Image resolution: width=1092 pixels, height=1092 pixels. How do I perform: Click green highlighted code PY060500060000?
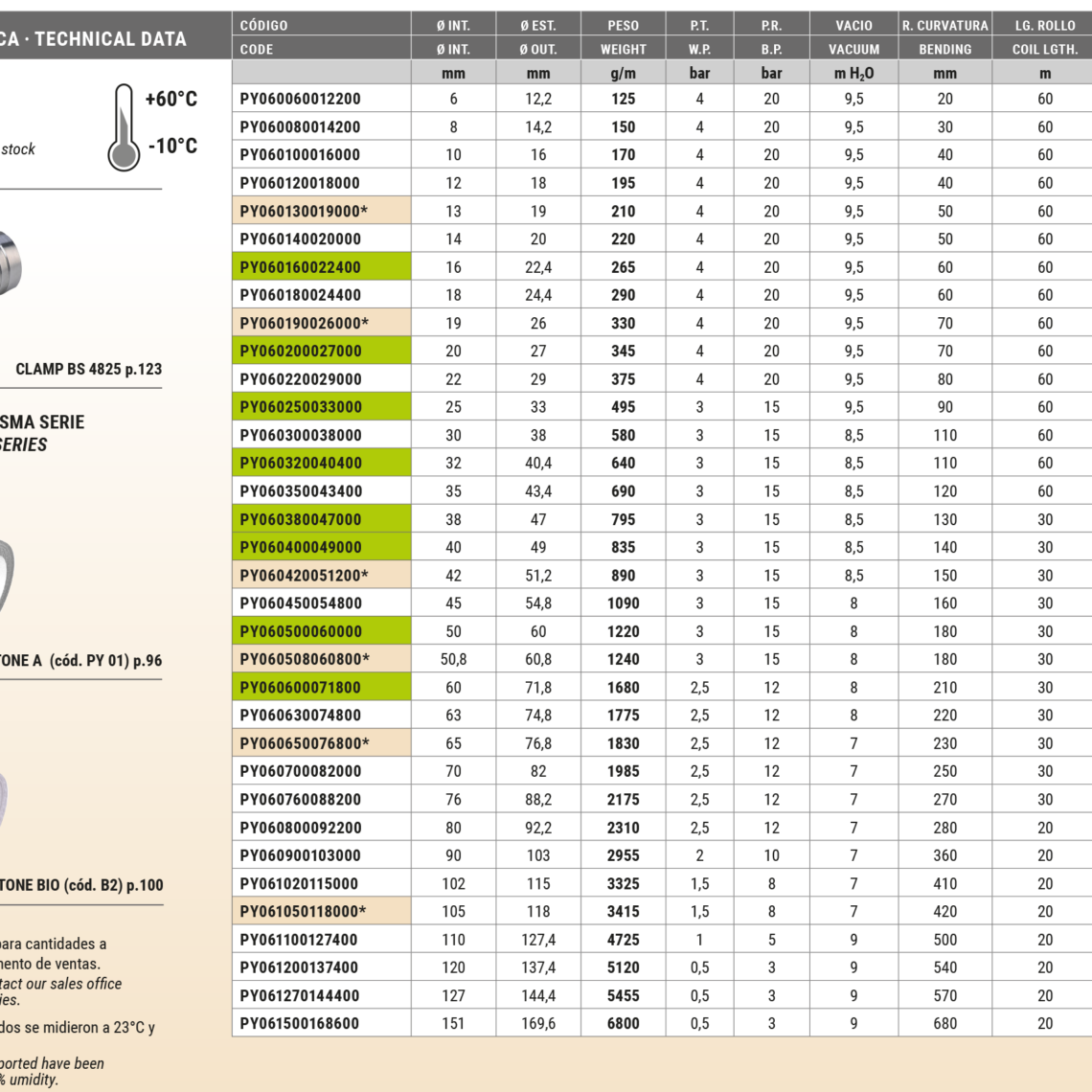(301, 631)
